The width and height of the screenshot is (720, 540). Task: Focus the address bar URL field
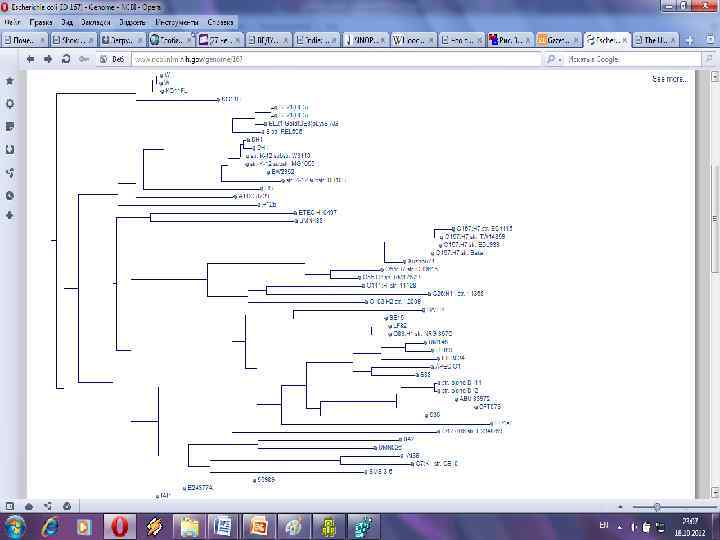(x=336, y=59)
